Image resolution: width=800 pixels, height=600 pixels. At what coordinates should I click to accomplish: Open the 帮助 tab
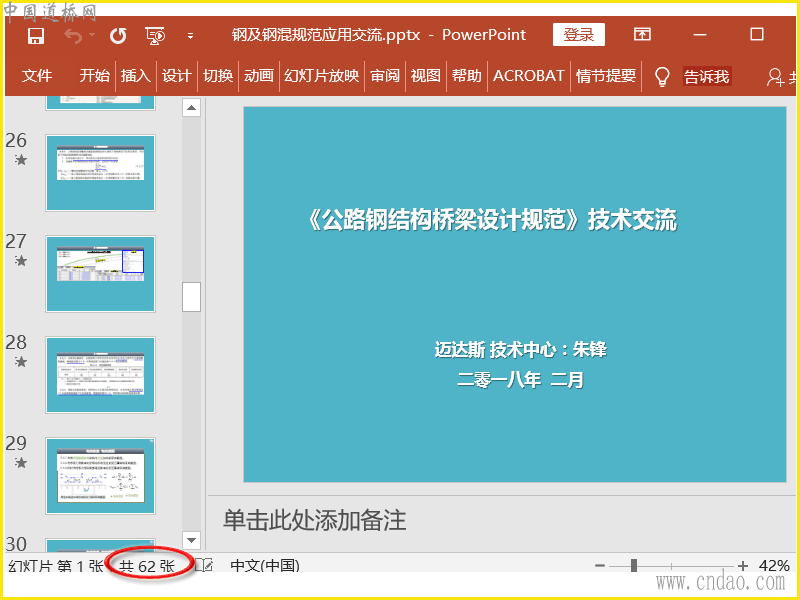[x=466, y=76]
